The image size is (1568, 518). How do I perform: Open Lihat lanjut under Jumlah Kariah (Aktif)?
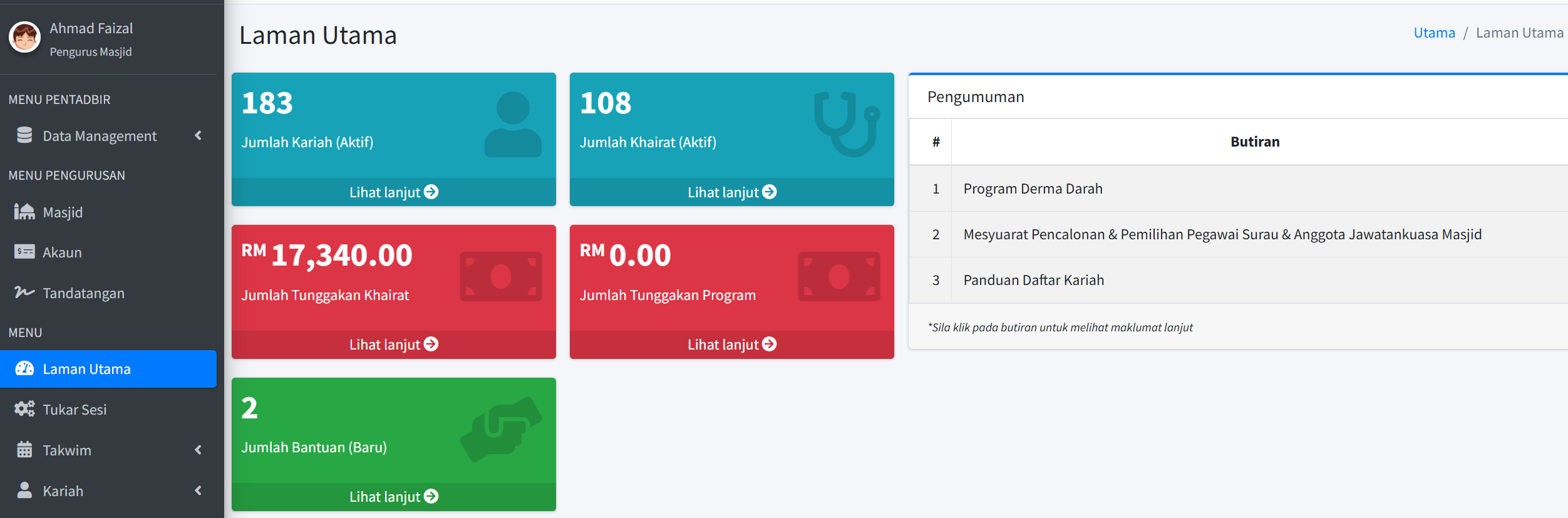393,192
